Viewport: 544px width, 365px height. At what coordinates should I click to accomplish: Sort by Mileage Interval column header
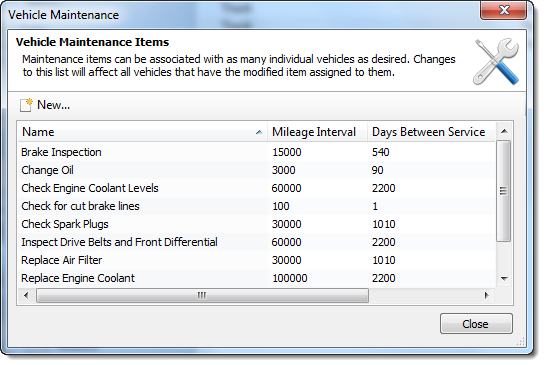[317, 132]
